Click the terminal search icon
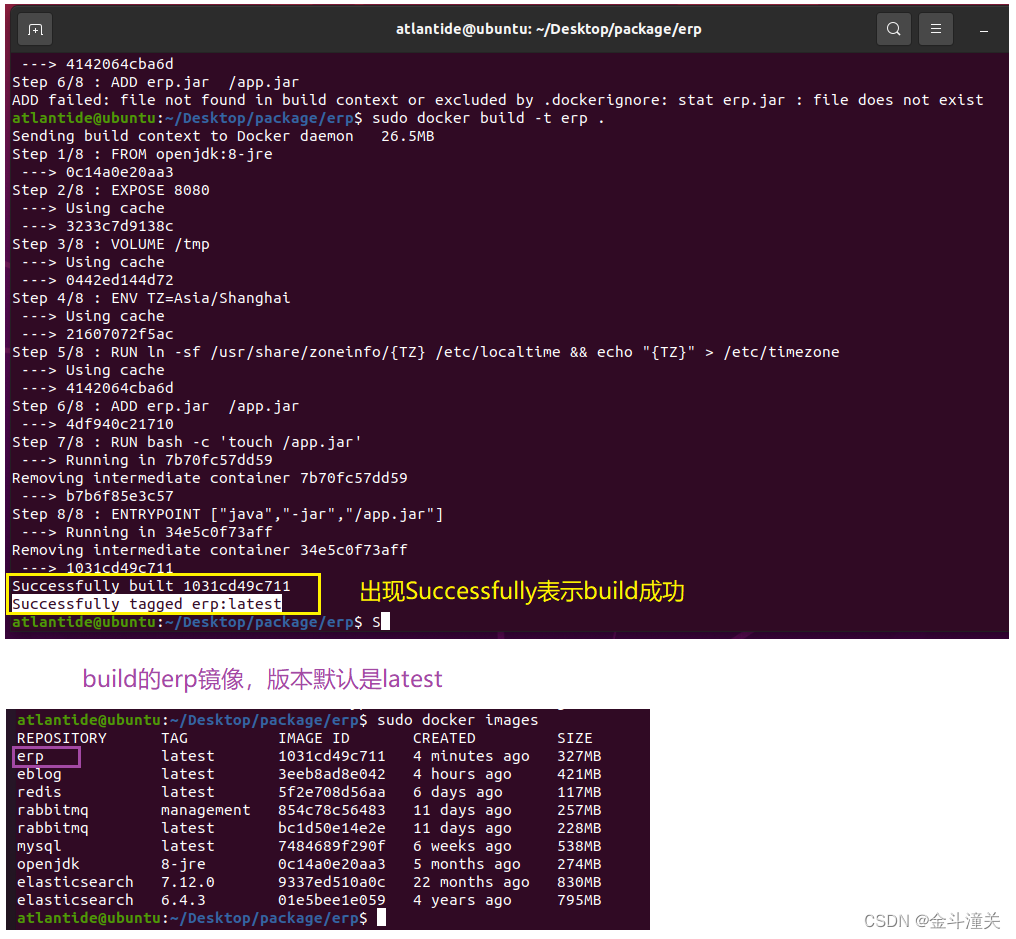Screen dimensions: 1016x939 pos(894,29)
